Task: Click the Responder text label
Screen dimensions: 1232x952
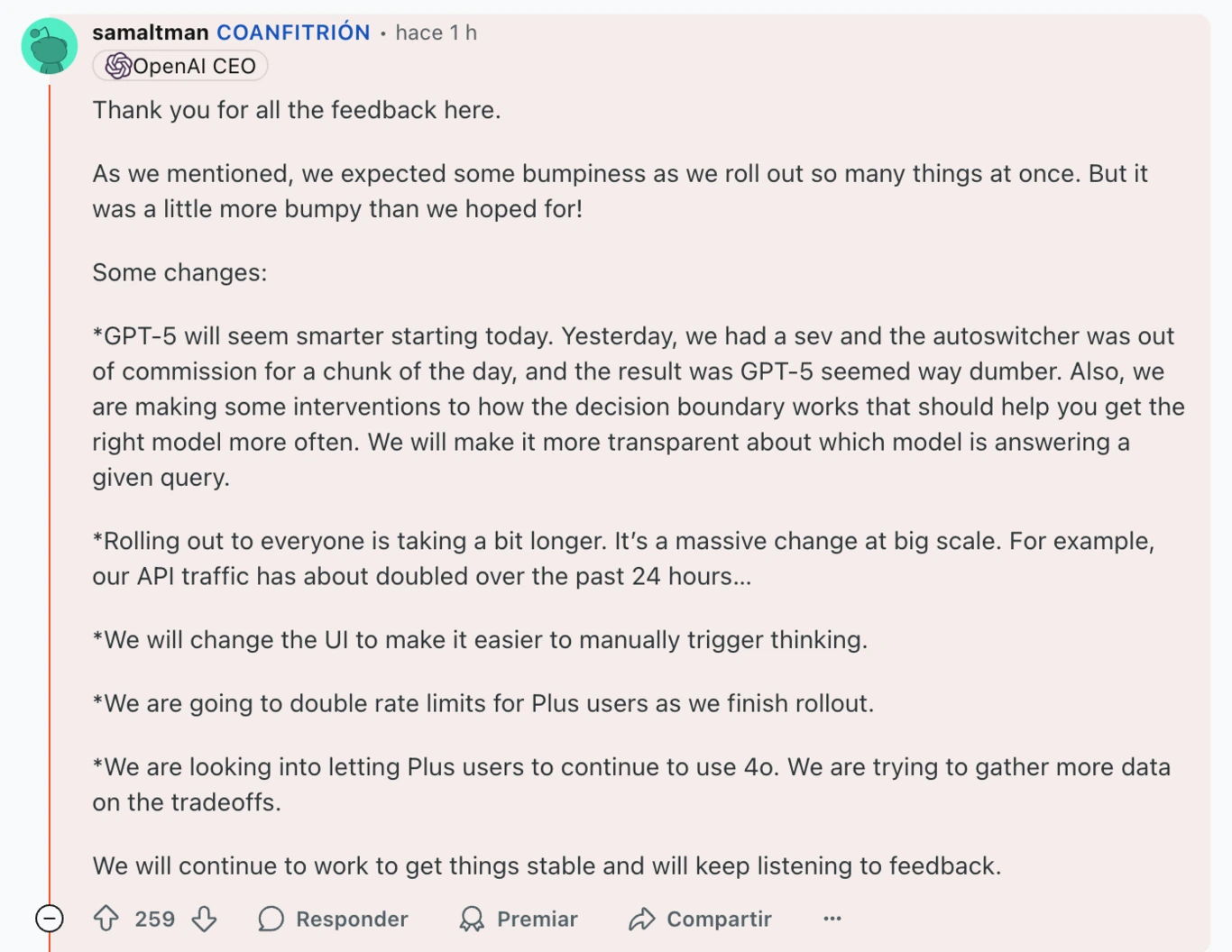Action: pos(352,919)
